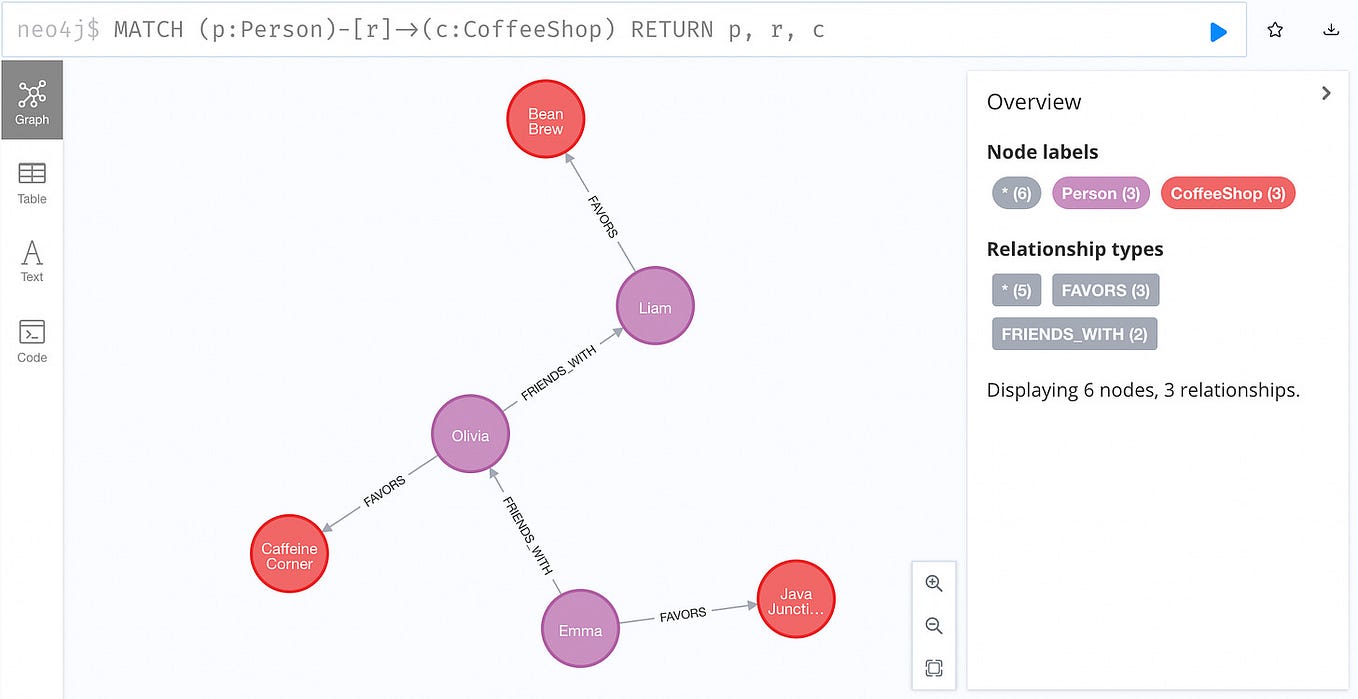The width and height of the screenshot is (1358, 699).
Task: Collapse the Overview panel
Action: 1326,93
